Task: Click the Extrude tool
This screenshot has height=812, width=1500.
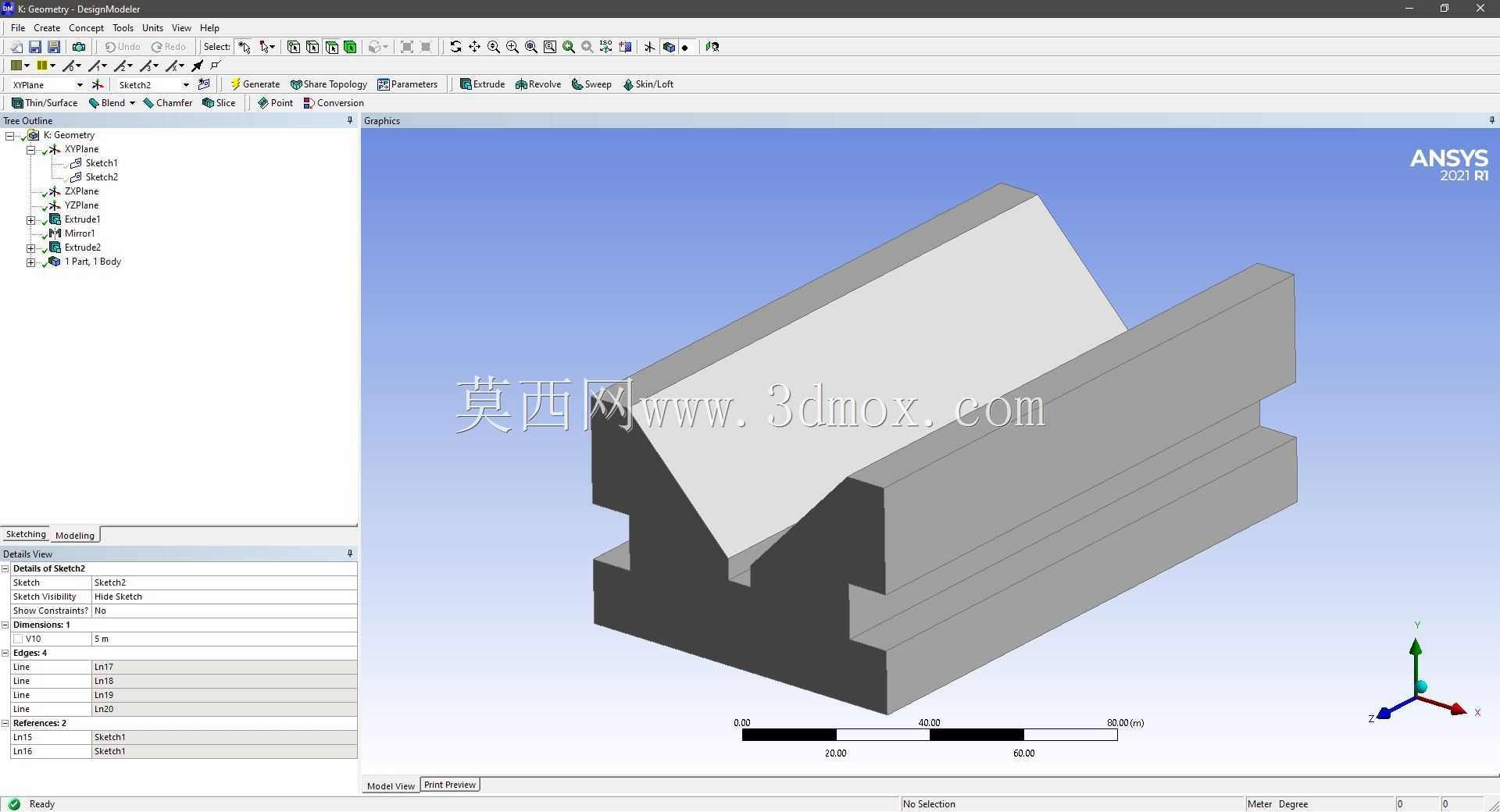Action: [482, 84]
